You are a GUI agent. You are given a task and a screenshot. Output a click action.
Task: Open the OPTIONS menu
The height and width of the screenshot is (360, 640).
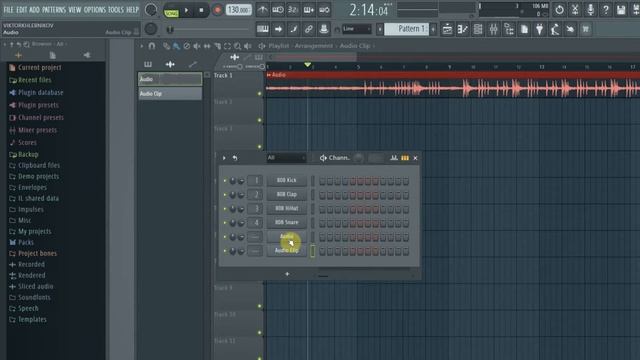coord(95,9)
